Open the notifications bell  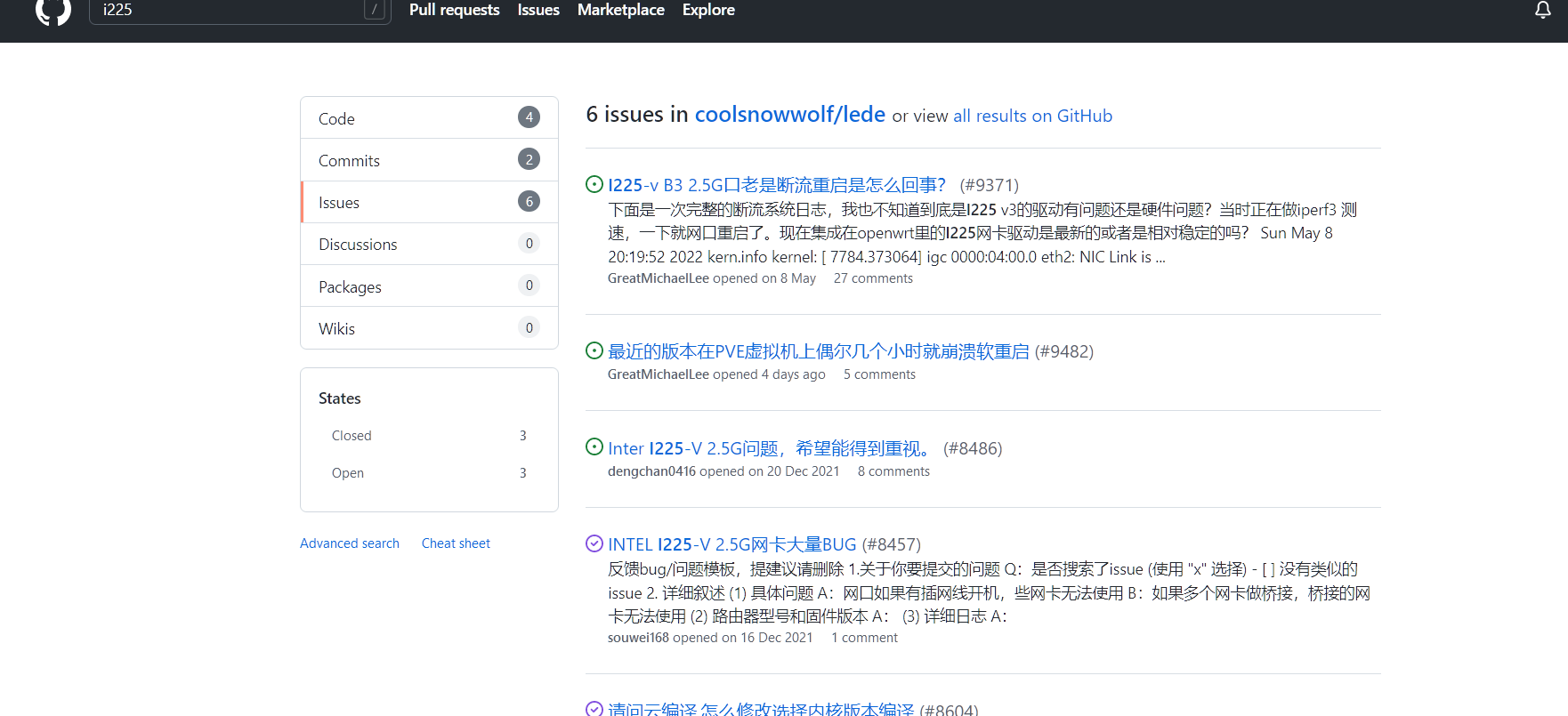pyautogui.click(x=1543, y=10)
